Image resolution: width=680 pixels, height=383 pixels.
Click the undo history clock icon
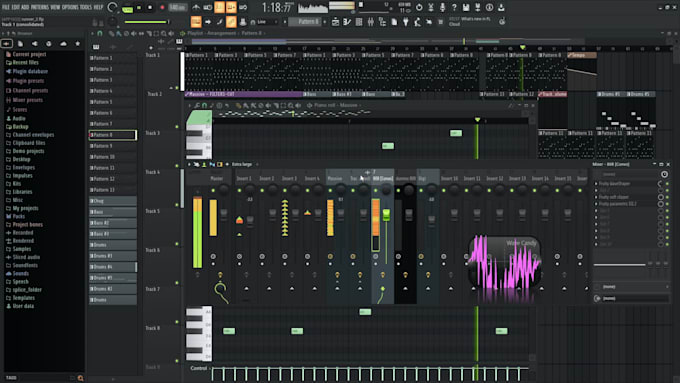point(419,7)
